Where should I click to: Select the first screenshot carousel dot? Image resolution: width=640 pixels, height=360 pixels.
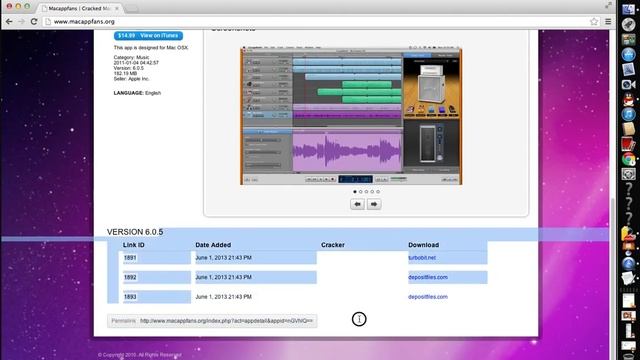[355, 191]
